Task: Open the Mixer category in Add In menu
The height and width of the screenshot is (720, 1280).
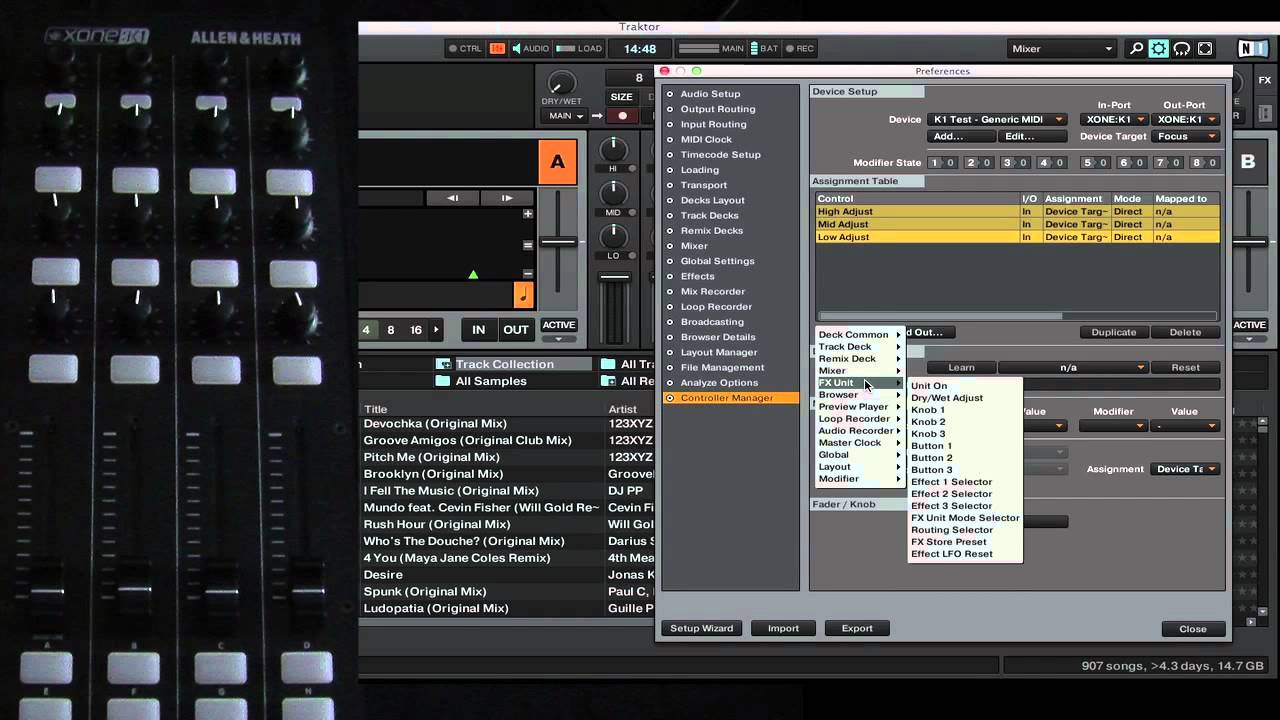Action: 858,371
